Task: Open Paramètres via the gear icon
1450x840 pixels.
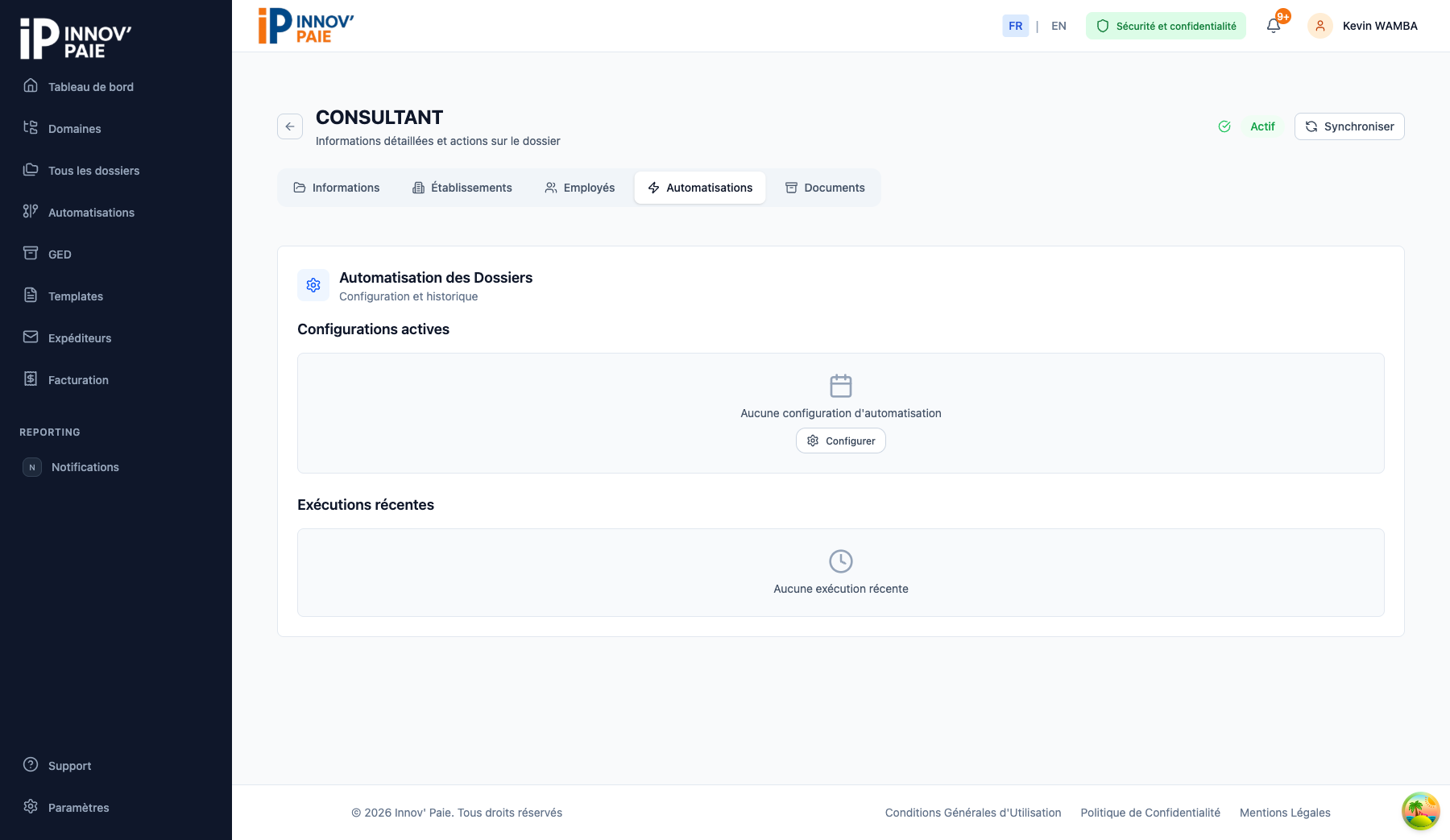Action: 31,806
